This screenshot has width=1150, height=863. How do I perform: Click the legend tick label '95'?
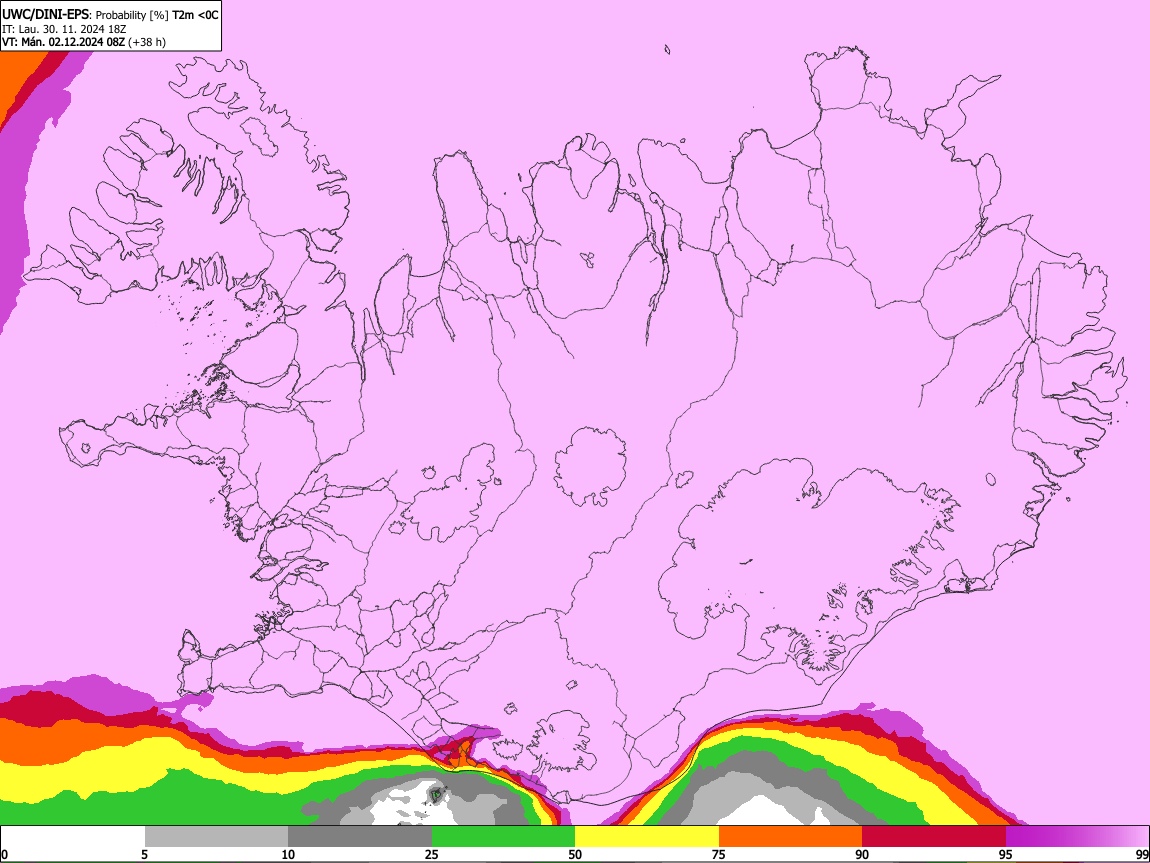coord(1006,855)
